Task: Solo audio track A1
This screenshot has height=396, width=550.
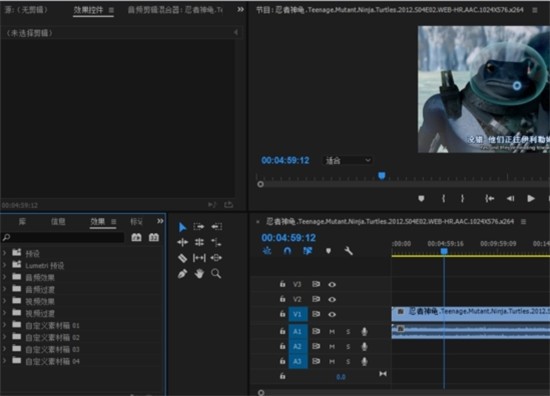Action: [x=348, y=331]
